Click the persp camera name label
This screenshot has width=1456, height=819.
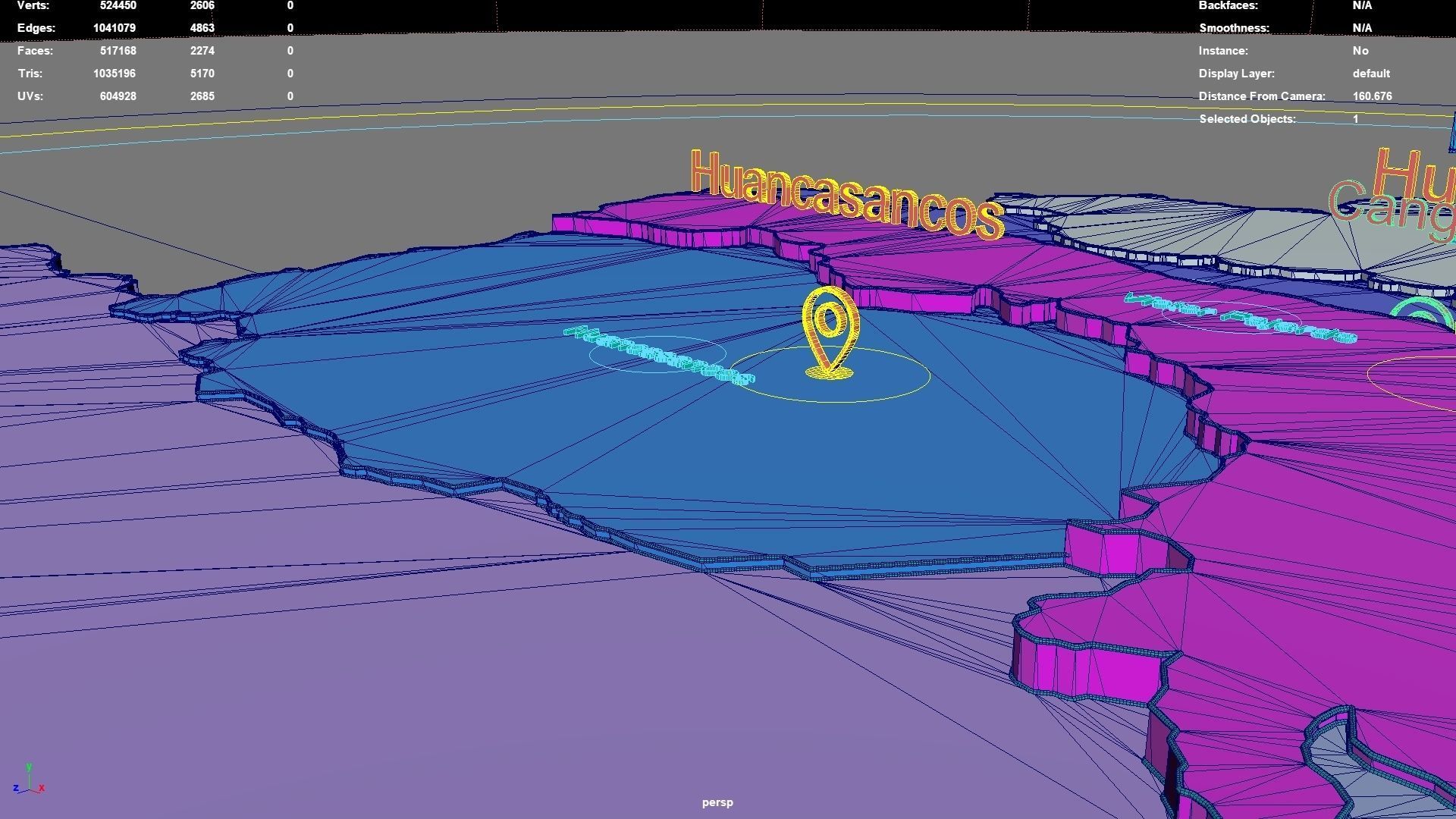[x=717, y=802]
